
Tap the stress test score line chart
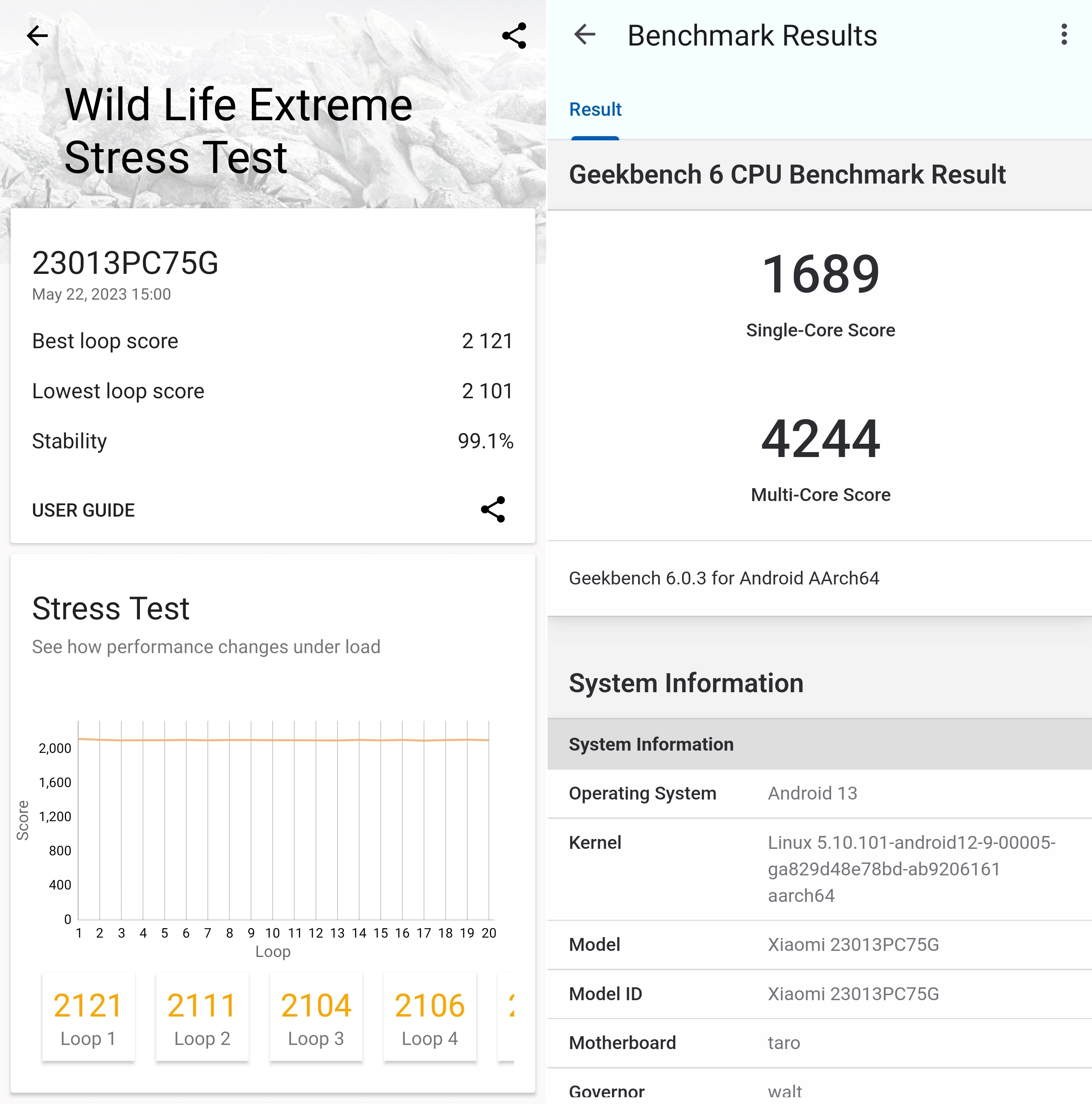point(283,820)
